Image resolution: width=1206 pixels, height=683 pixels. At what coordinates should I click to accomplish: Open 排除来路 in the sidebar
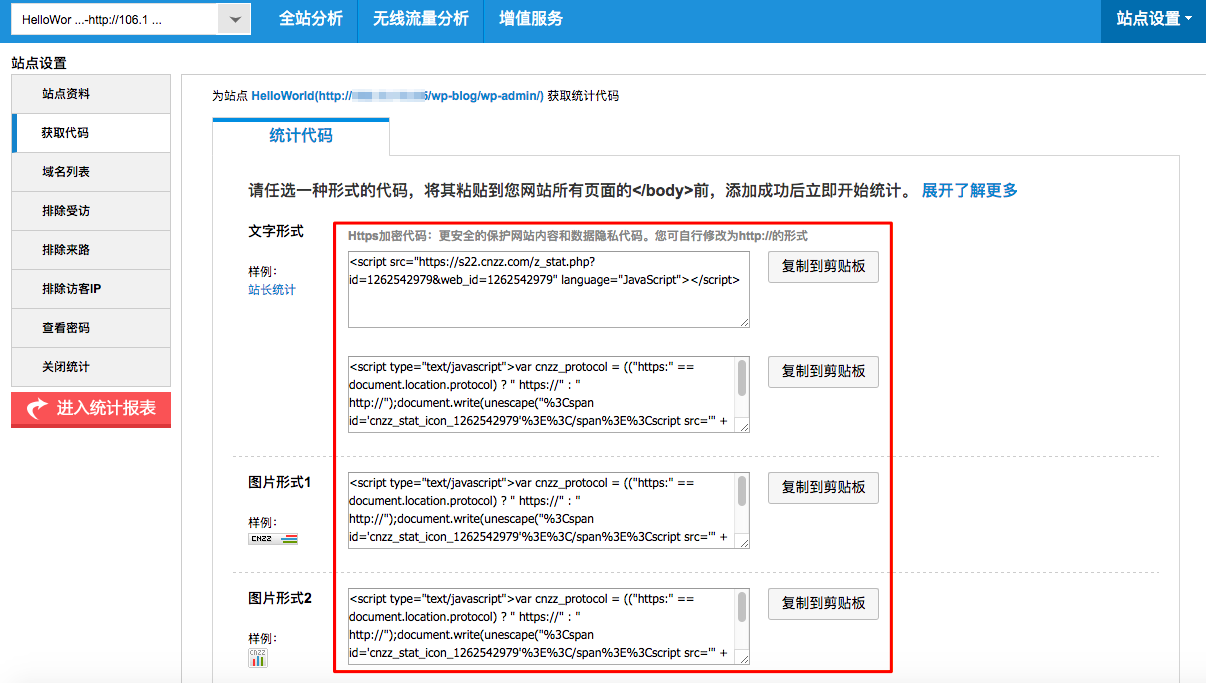tap(91, 250)
